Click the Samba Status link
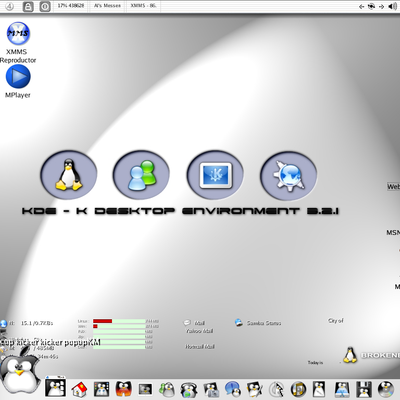Screen dimensions: 400x400 point(264,323)
